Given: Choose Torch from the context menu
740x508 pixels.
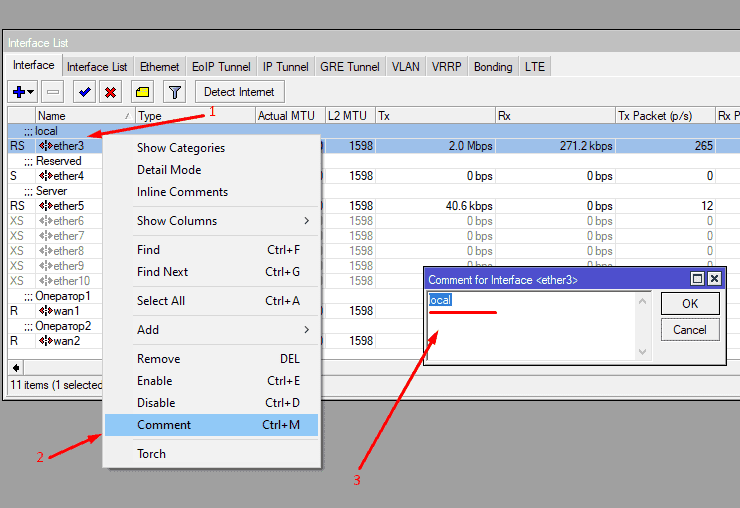Looking at the screenshot, I should 152,454.
